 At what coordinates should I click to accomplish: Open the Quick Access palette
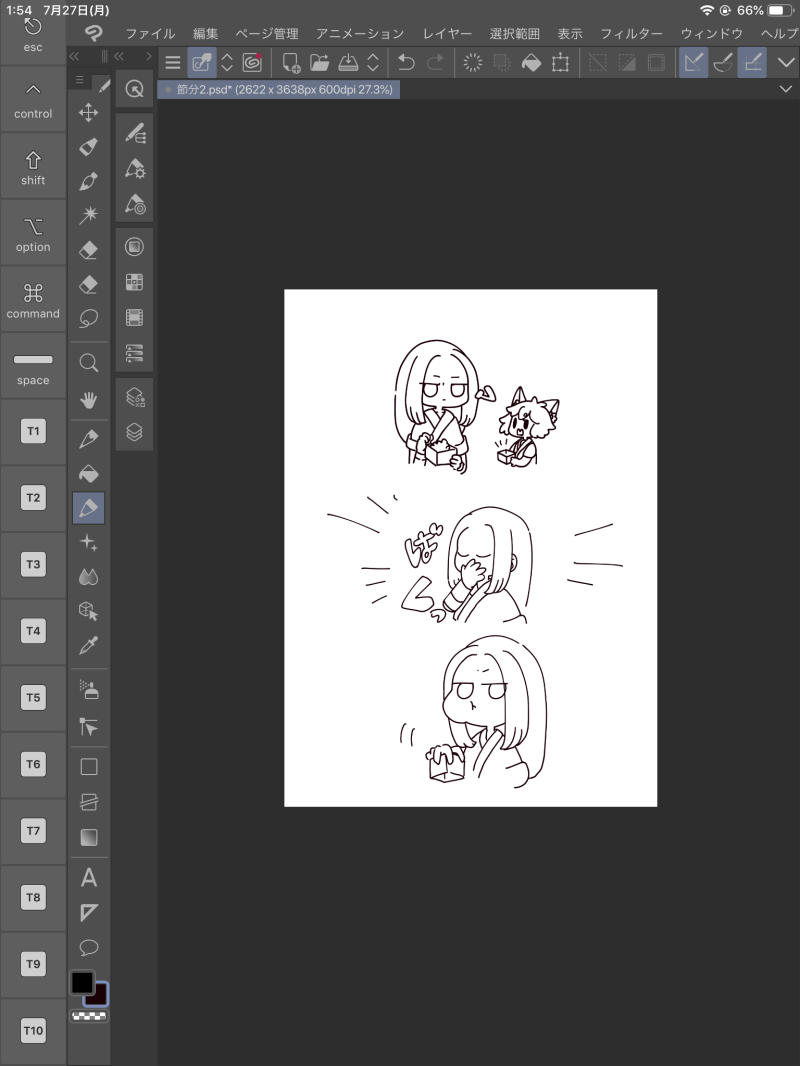click(135, 89)
